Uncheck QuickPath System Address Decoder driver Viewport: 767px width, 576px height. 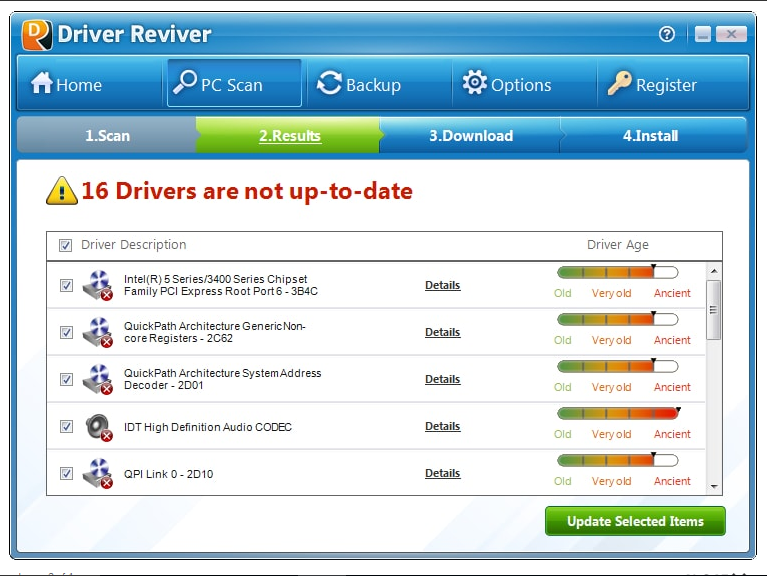[x=67, y=379]
